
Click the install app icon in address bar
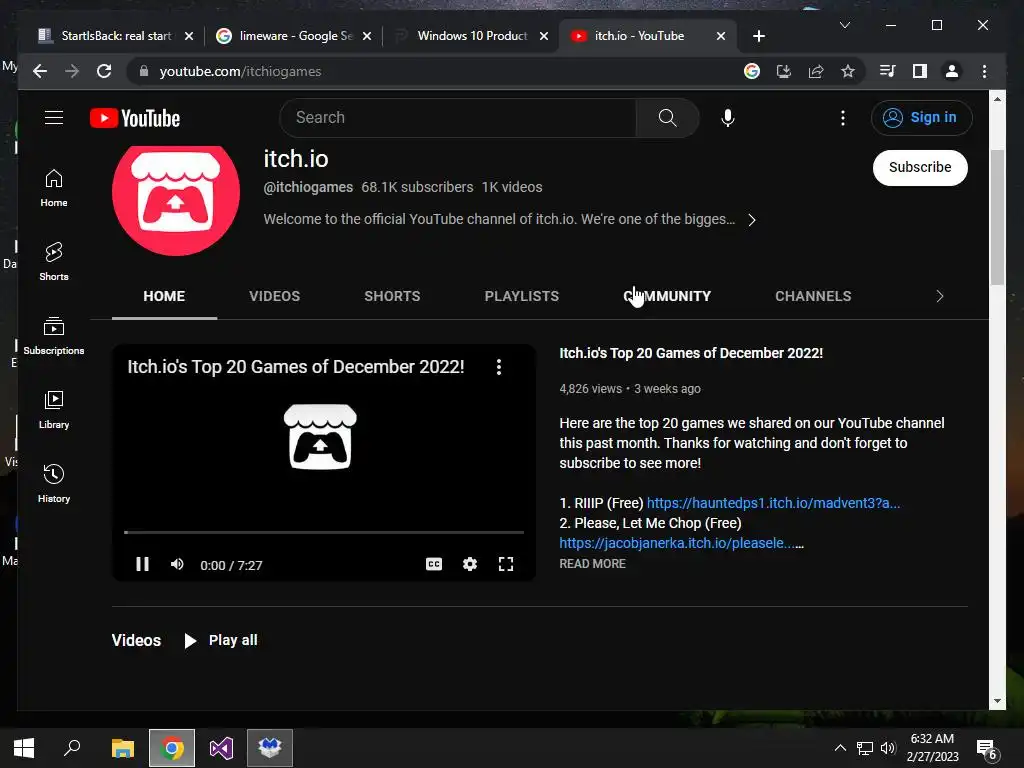(784, 71)
